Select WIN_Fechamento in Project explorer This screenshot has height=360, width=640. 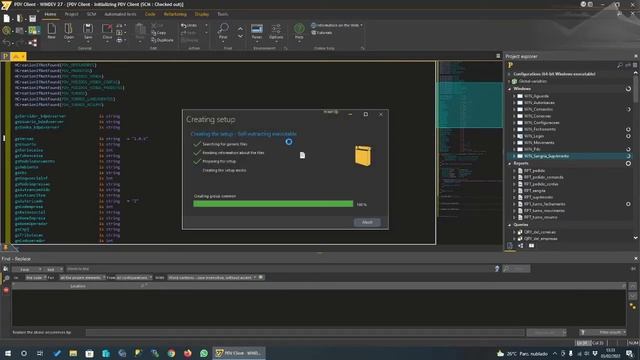(540, 129)
